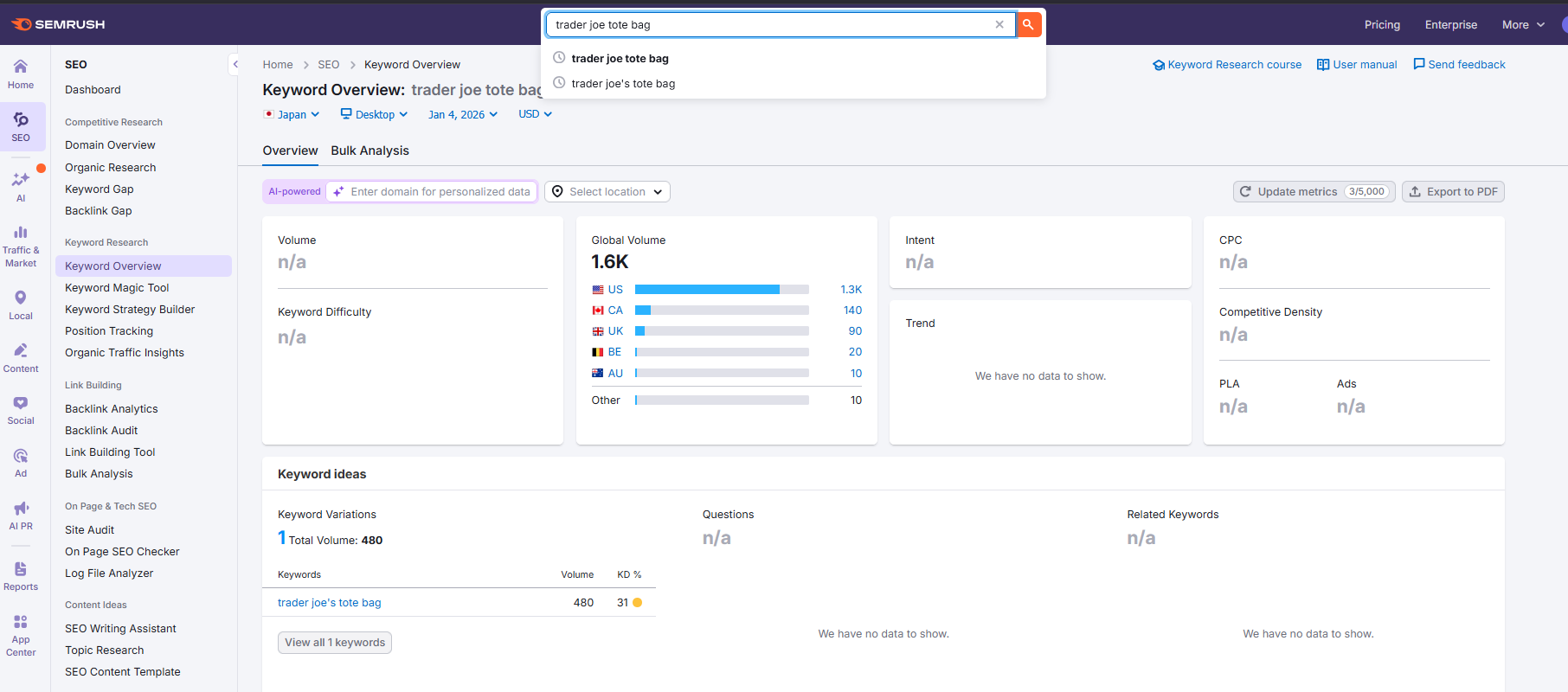
Task: Open Pricing in the top bar
Action: pyautogui.click(x=1382, y=24)
